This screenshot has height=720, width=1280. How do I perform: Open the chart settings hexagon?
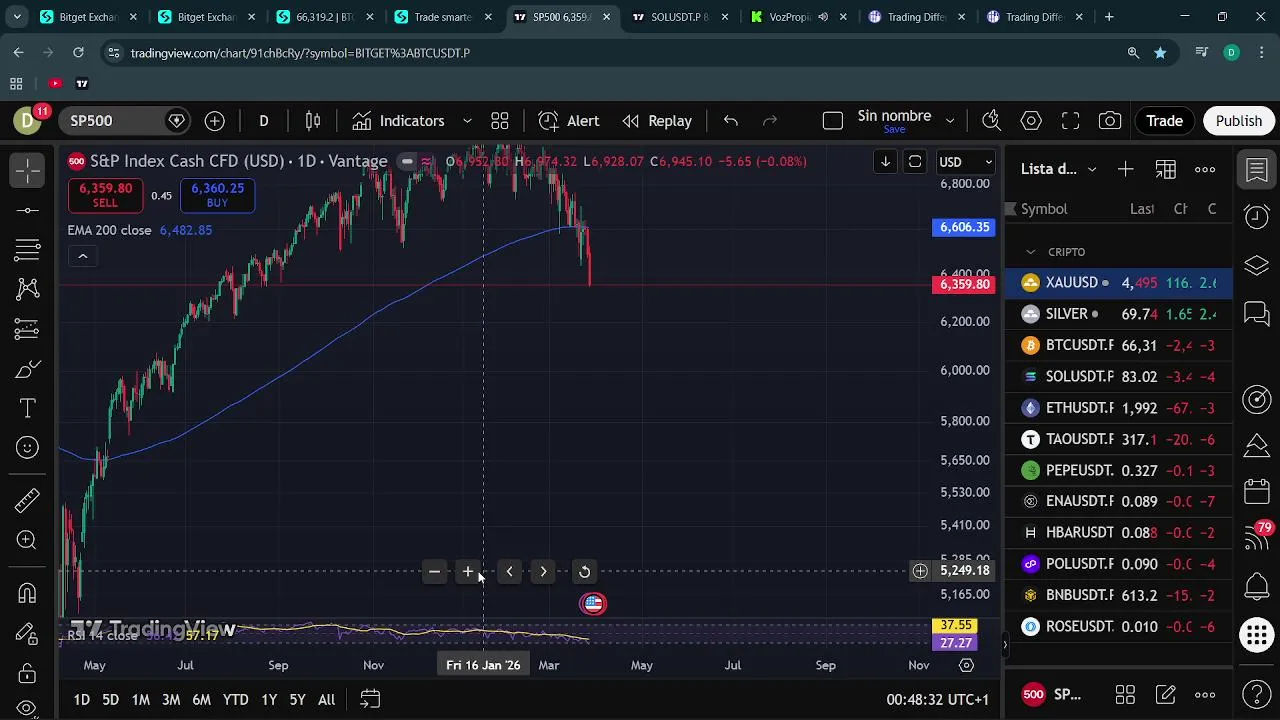[1031, 121]
